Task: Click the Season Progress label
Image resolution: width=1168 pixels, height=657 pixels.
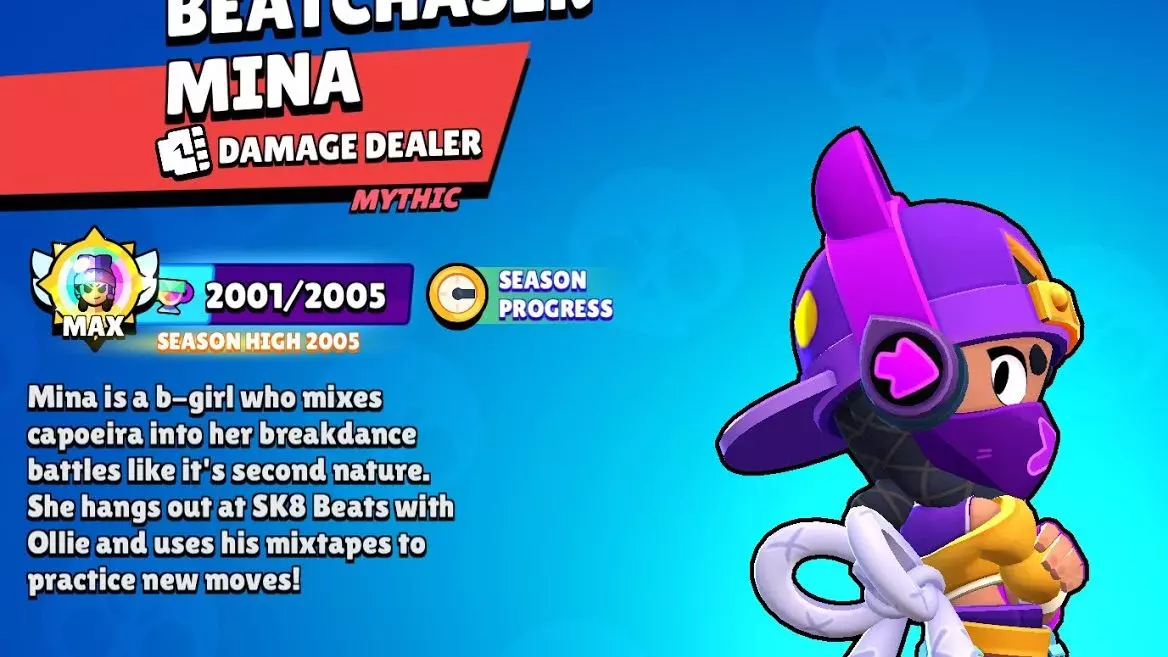Action: coord(555,295)
